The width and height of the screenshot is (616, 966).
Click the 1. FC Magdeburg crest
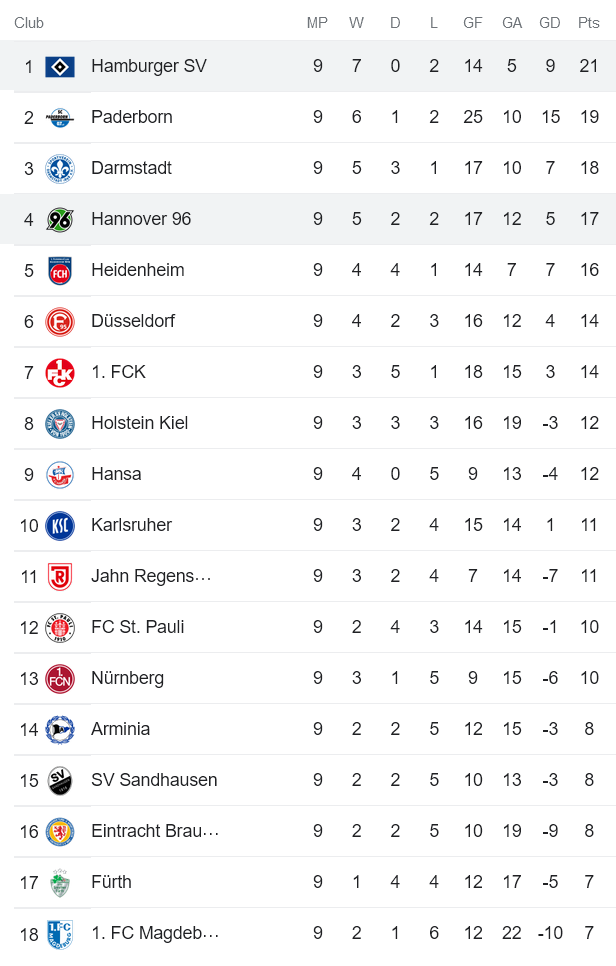(60, 933)
